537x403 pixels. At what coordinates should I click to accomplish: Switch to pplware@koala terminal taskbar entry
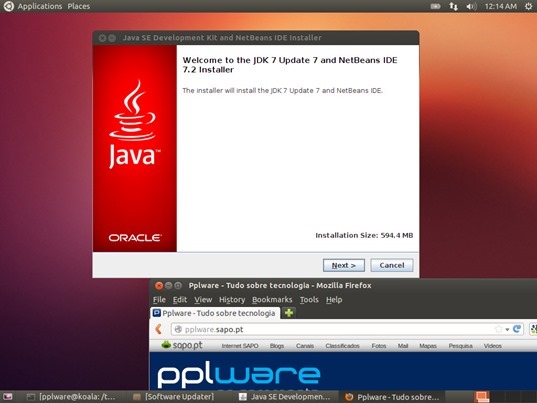click(x=71, y=397)
